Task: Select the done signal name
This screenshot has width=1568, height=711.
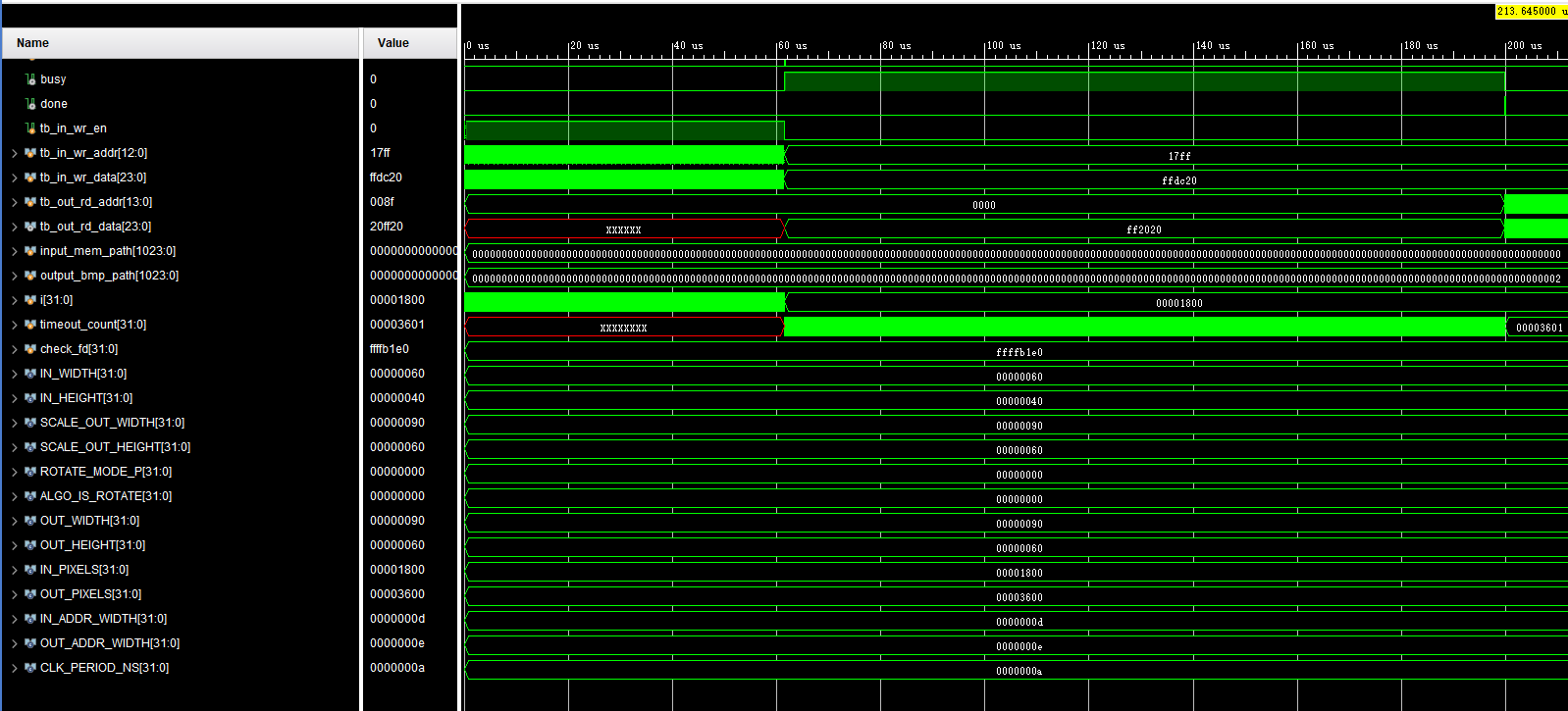Action: point(54,104)
